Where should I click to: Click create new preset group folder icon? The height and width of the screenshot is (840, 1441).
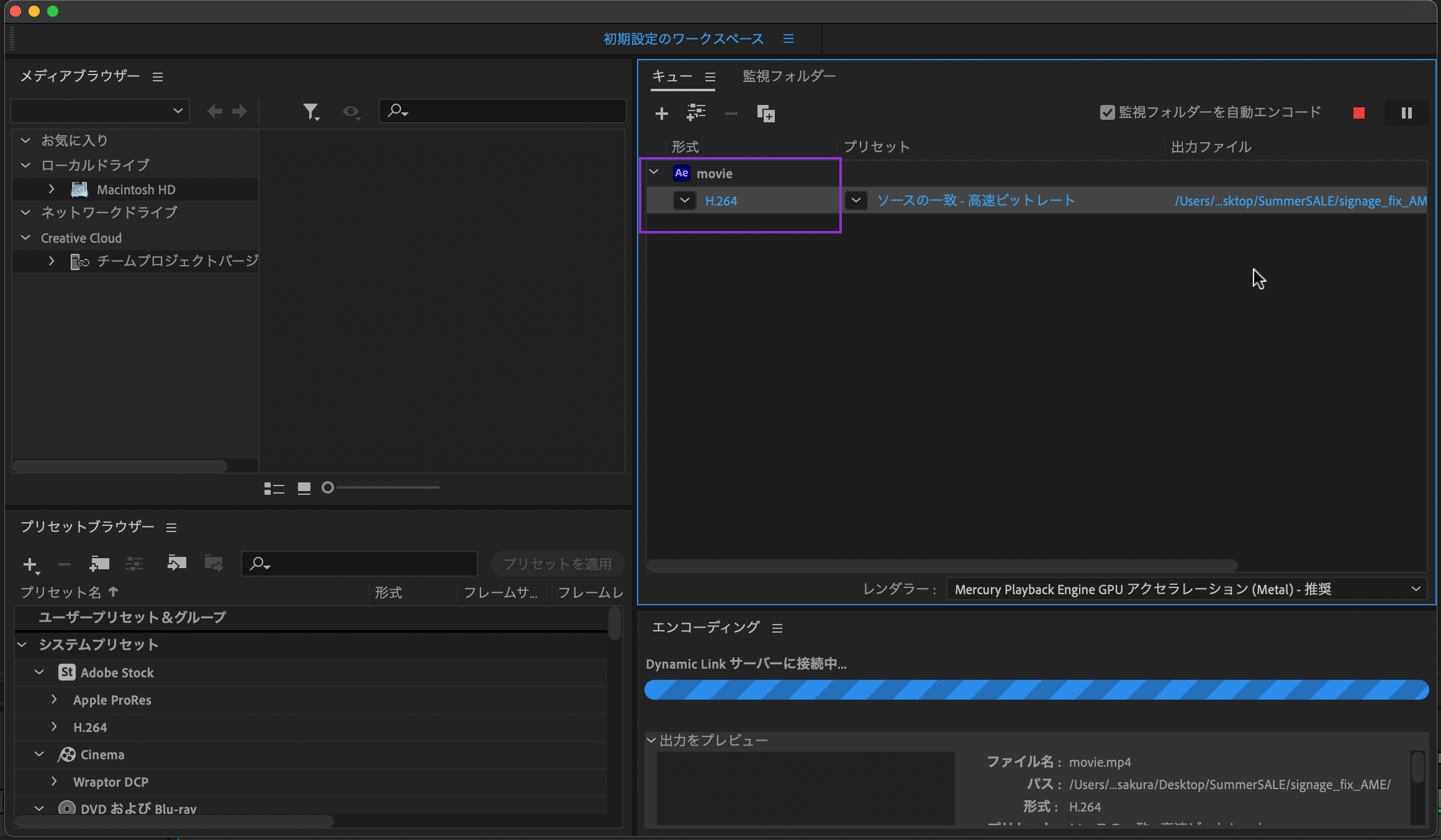point(99,564)
